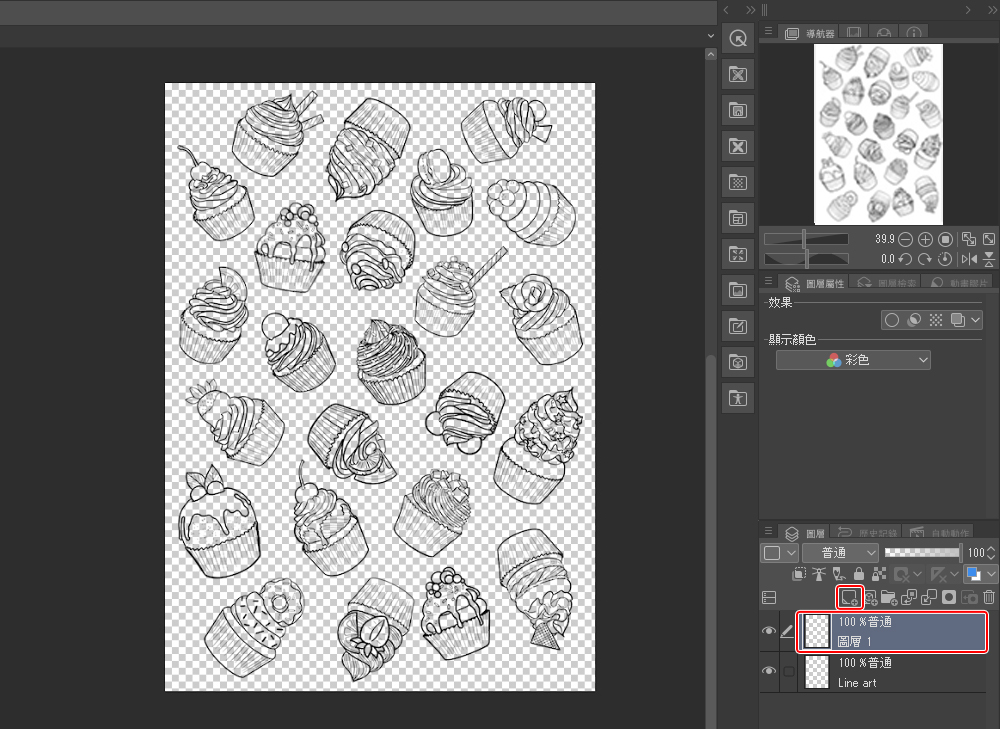Click the New Layer Folder icon

[889, 597]
